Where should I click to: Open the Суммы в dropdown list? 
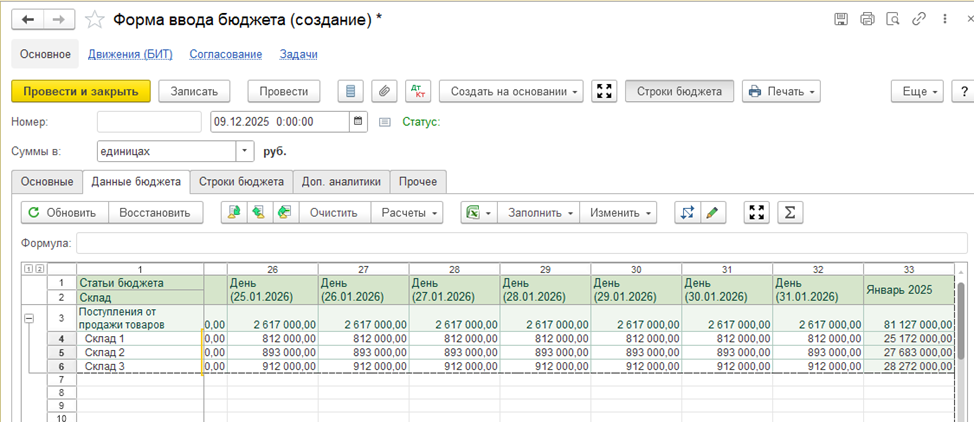coord(246,151)
